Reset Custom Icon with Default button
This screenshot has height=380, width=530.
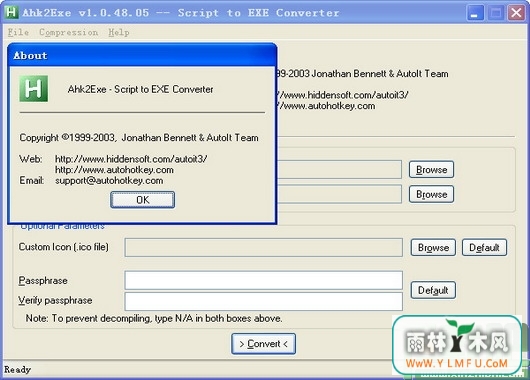click(x=484, y=247)
